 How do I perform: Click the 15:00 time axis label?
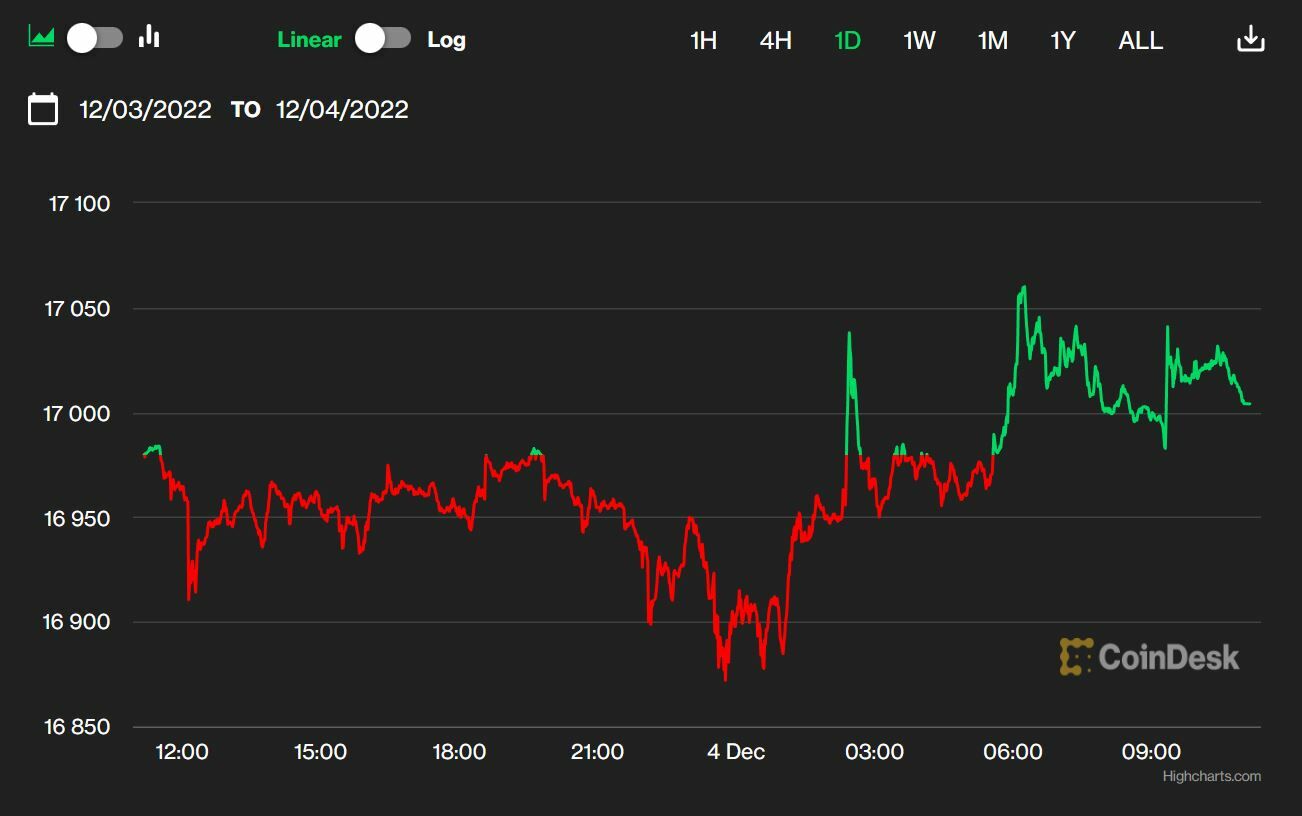(320, 752)
